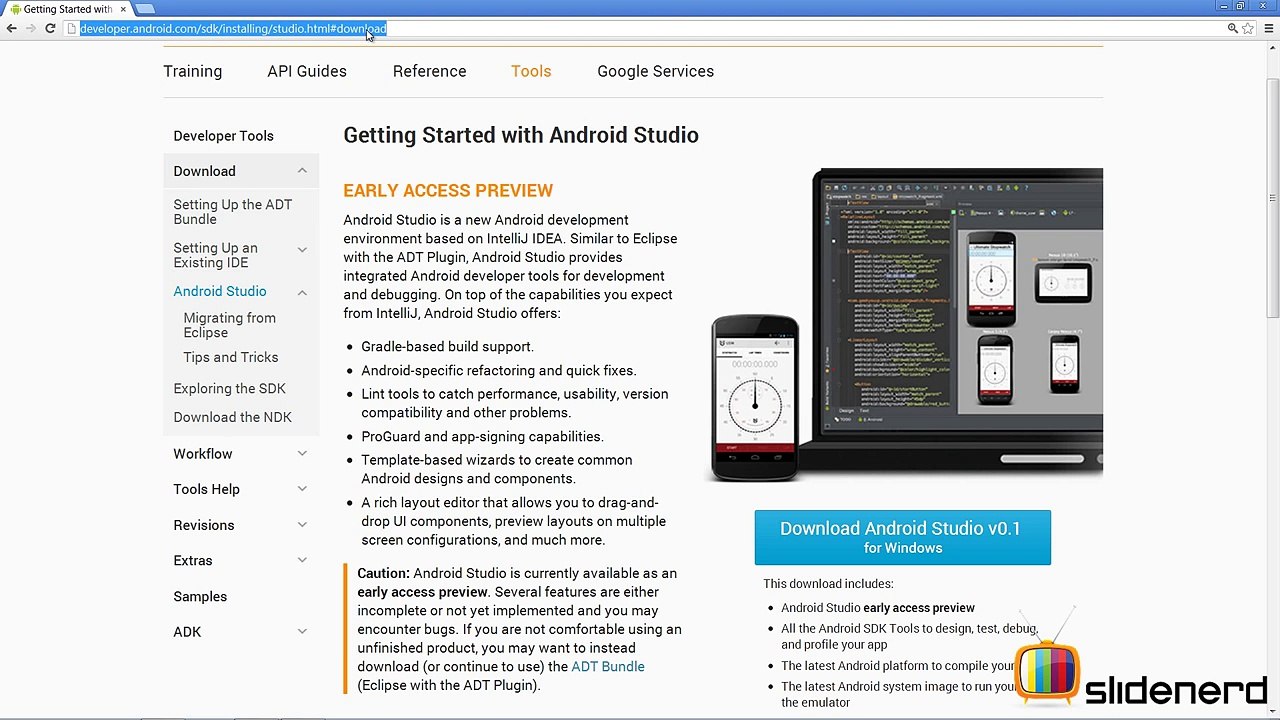Screen dimensions: 1280x720
Task: Collapse the Download sidebar section
Action: pos(302,171)
